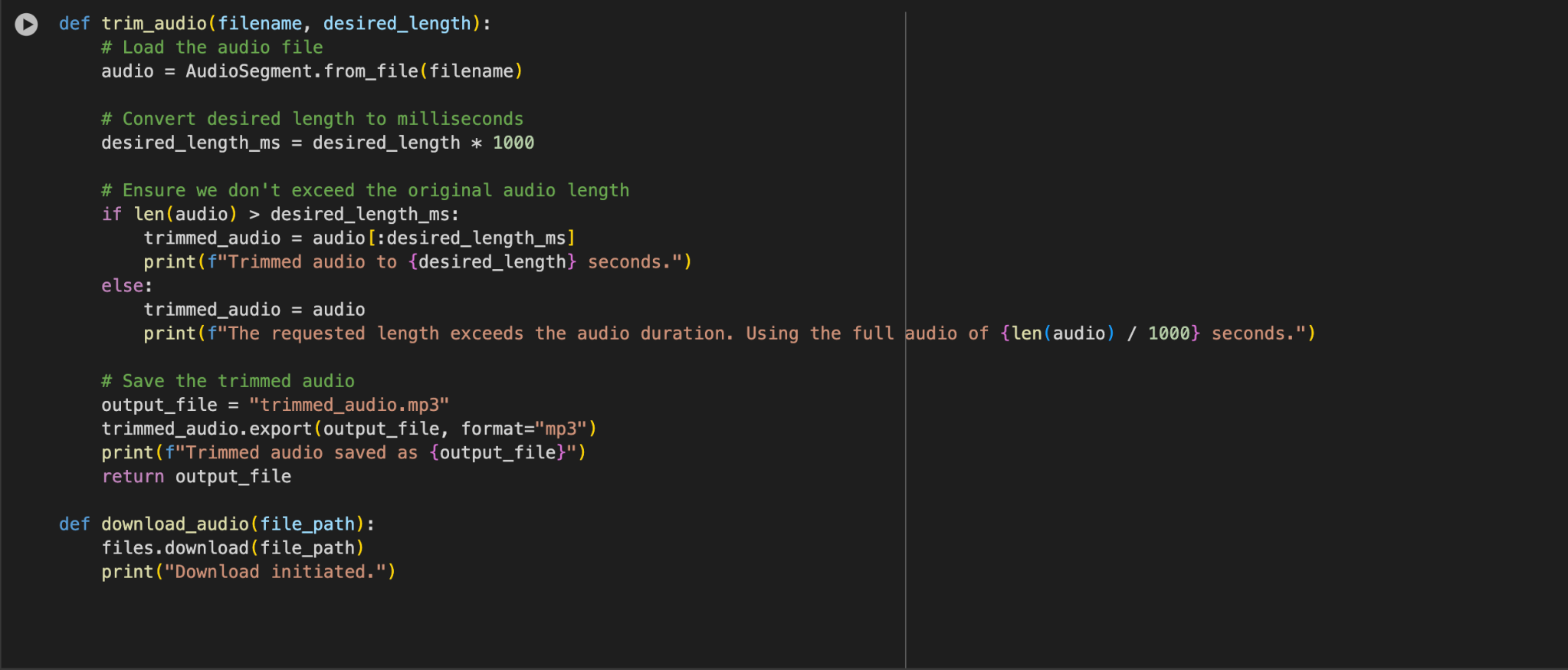
Task: Click the "trimmed_audio.mp3" string literal
Action: pos(349,404)
